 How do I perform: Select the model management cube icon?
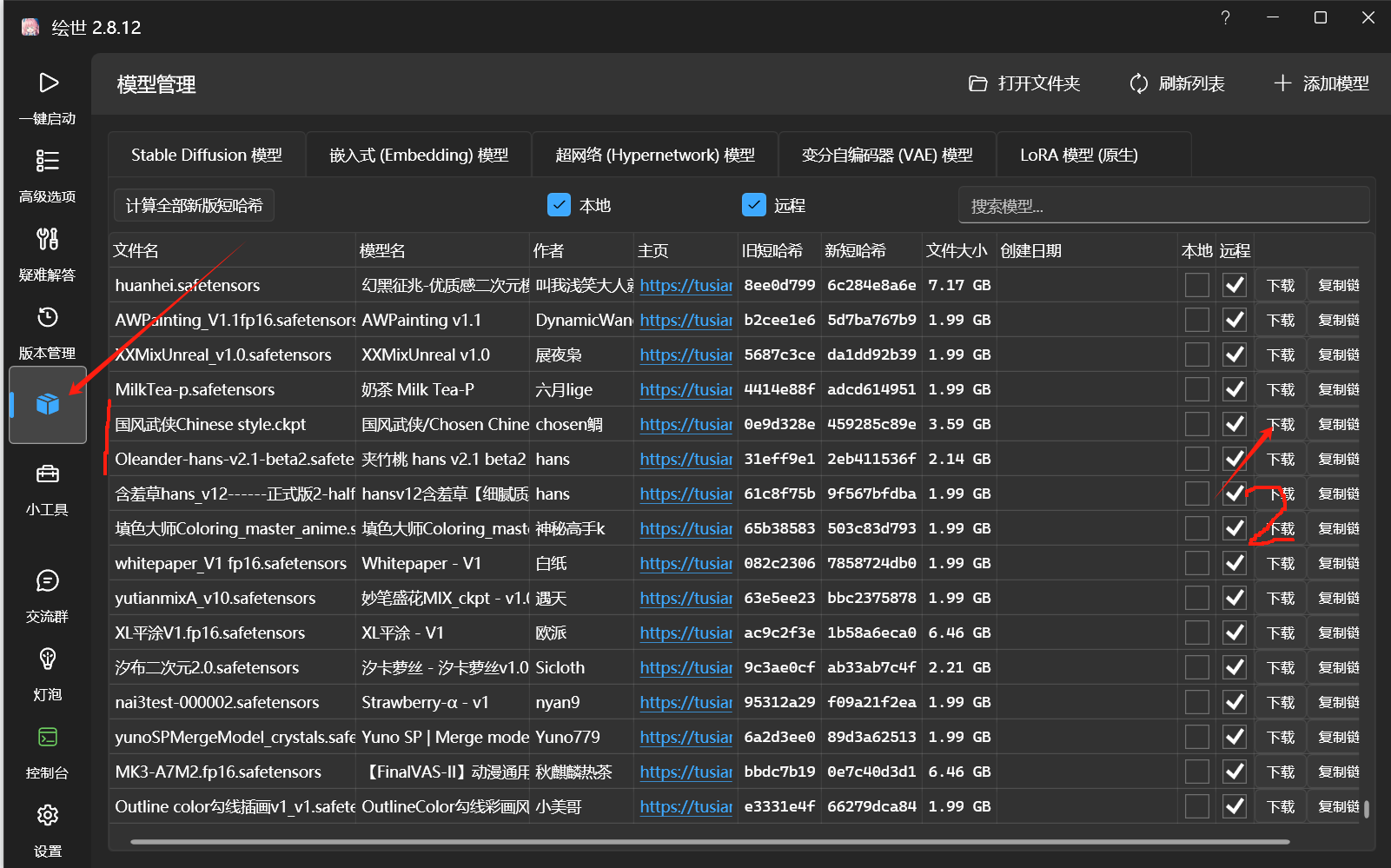(x=48, y=404)
